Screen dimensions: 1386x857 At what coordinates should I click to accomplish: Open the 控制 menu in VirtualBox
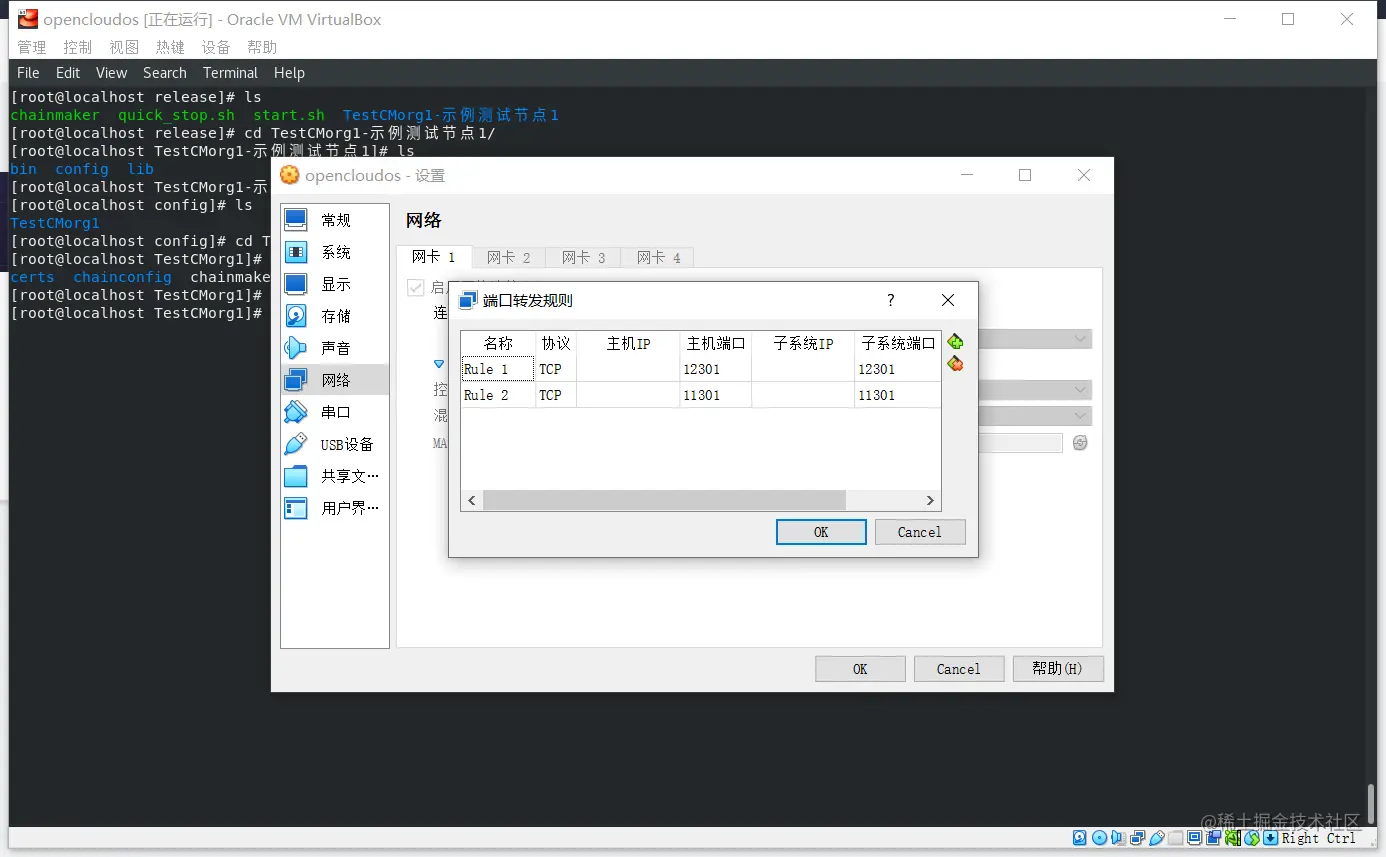(77, 47)
